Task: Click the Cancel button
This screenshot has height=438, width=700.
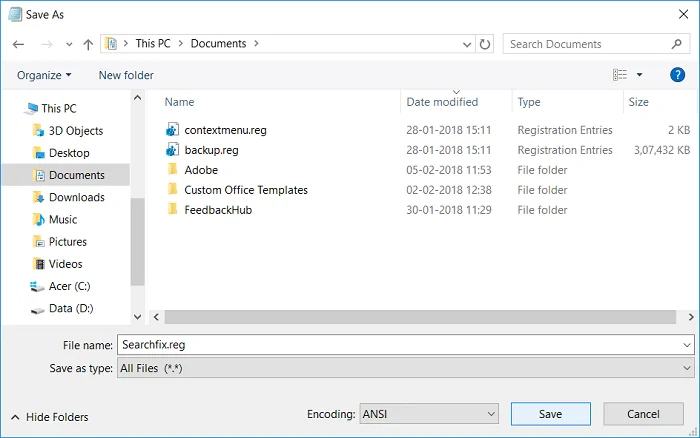Action: (643, 414)
